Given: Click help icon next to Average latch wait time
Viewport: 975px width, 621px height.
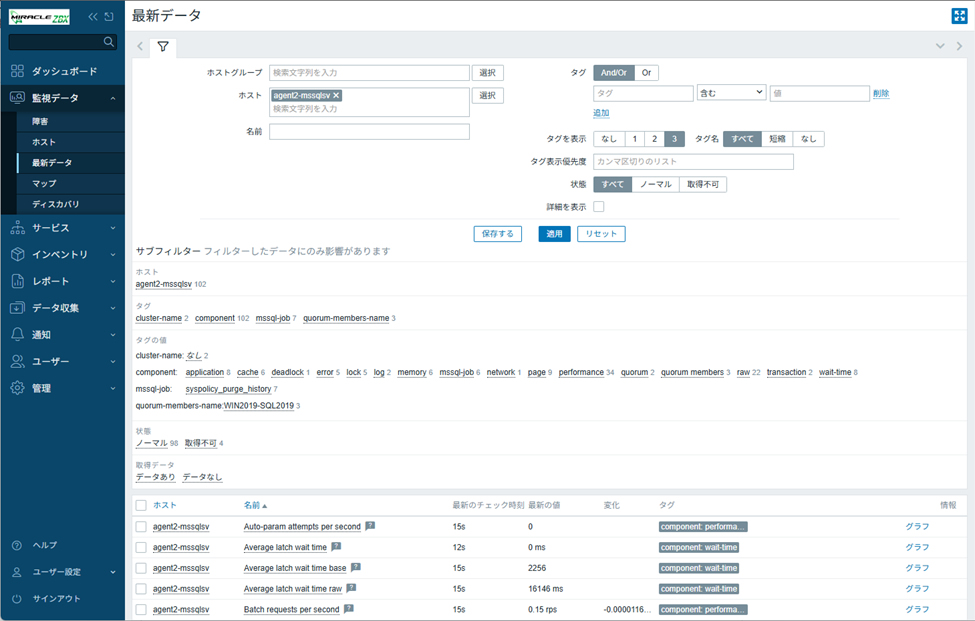Looking at the screenshot, I should pos(336,547).
